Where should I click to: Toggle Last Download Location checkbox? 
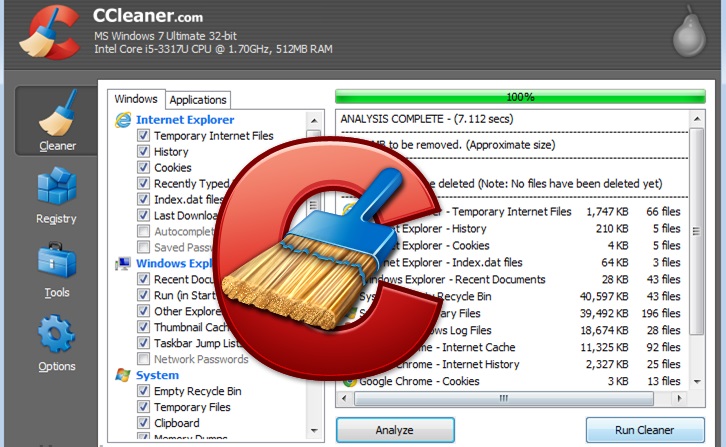[x=144, y=215]
